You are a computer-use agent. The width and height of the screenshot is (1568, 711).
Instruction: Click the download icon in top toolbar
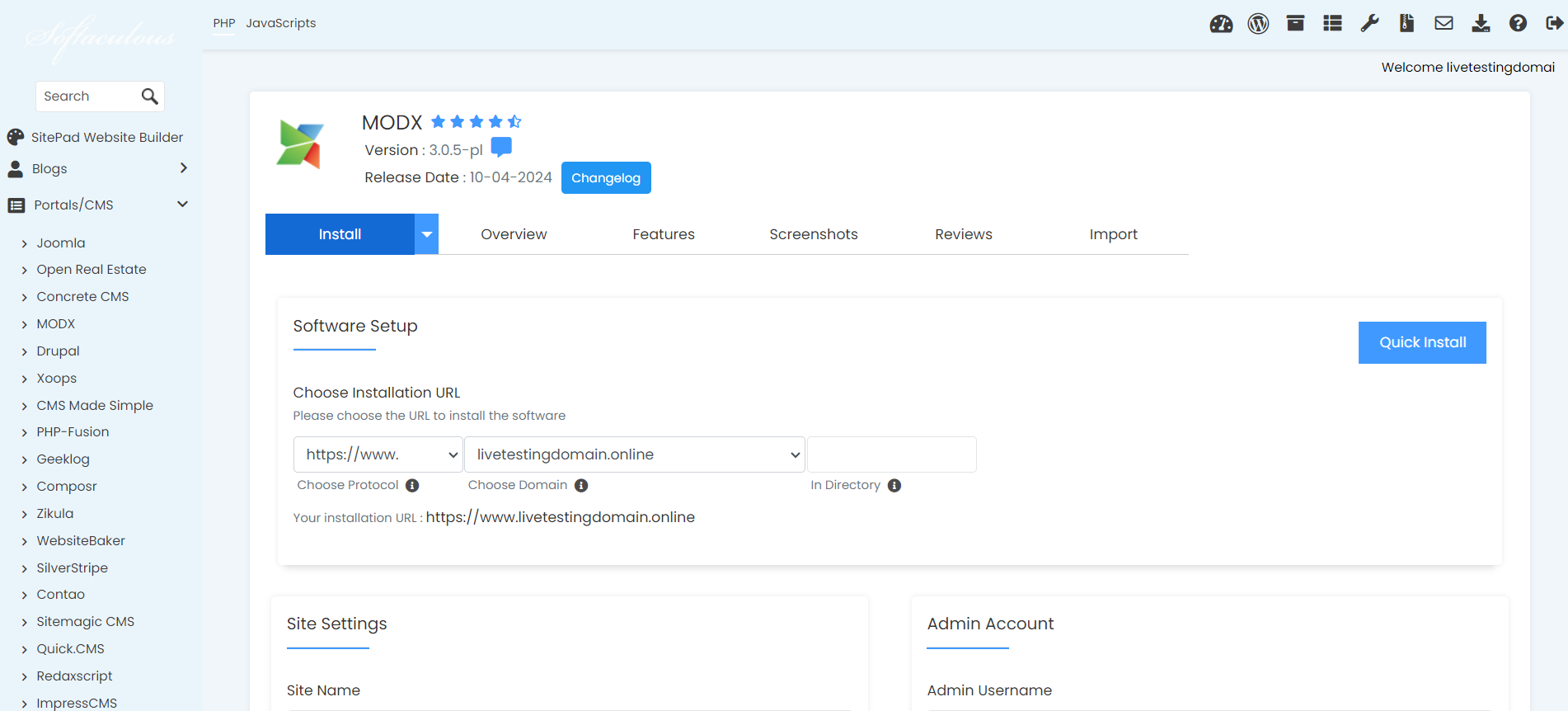click(1481, 23)
